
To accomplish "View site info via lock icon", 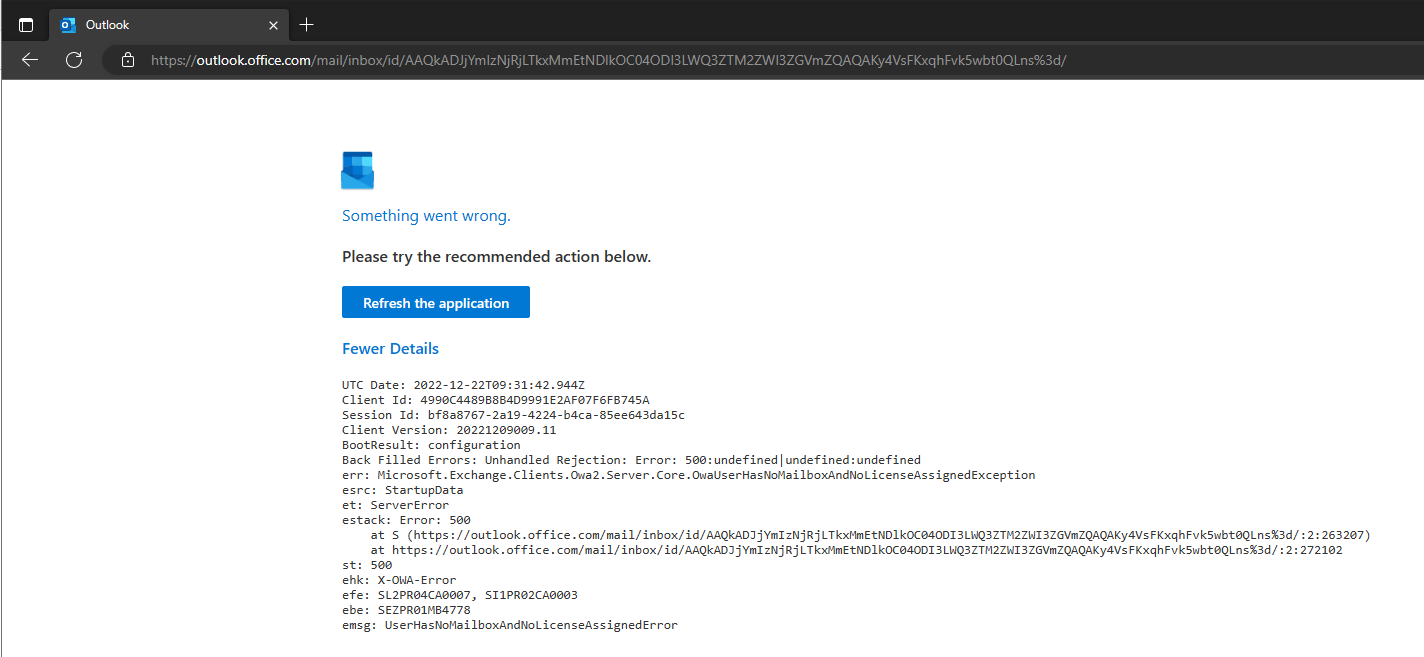I will 127,60.
